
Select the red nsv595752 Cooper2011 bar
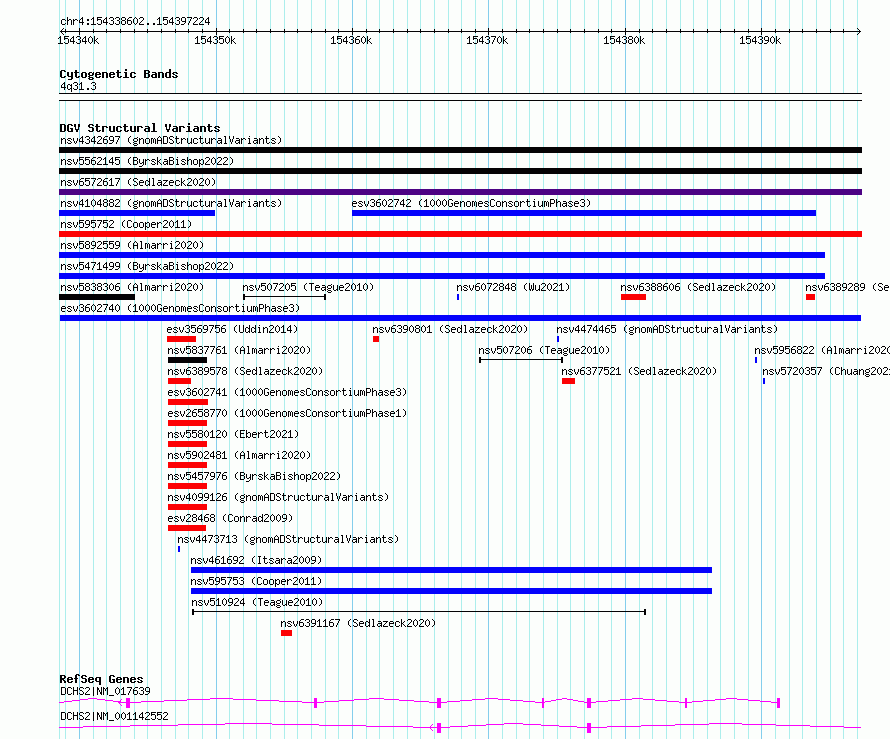coord(460,234)
